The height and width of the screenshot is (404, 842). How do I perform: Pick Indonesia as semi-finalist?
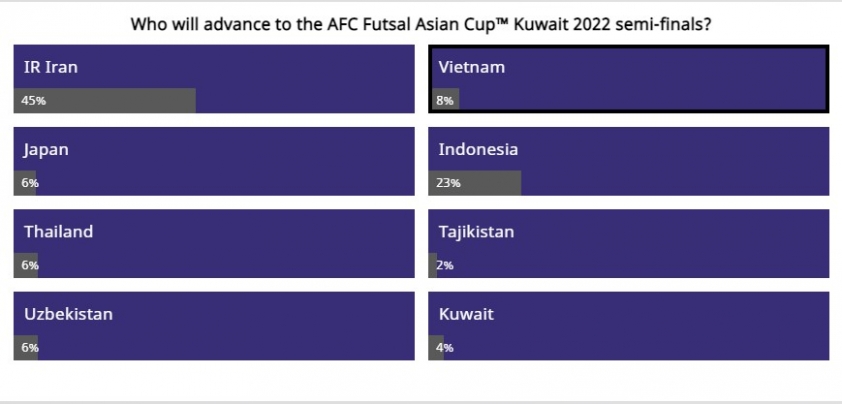pos(628,161)
